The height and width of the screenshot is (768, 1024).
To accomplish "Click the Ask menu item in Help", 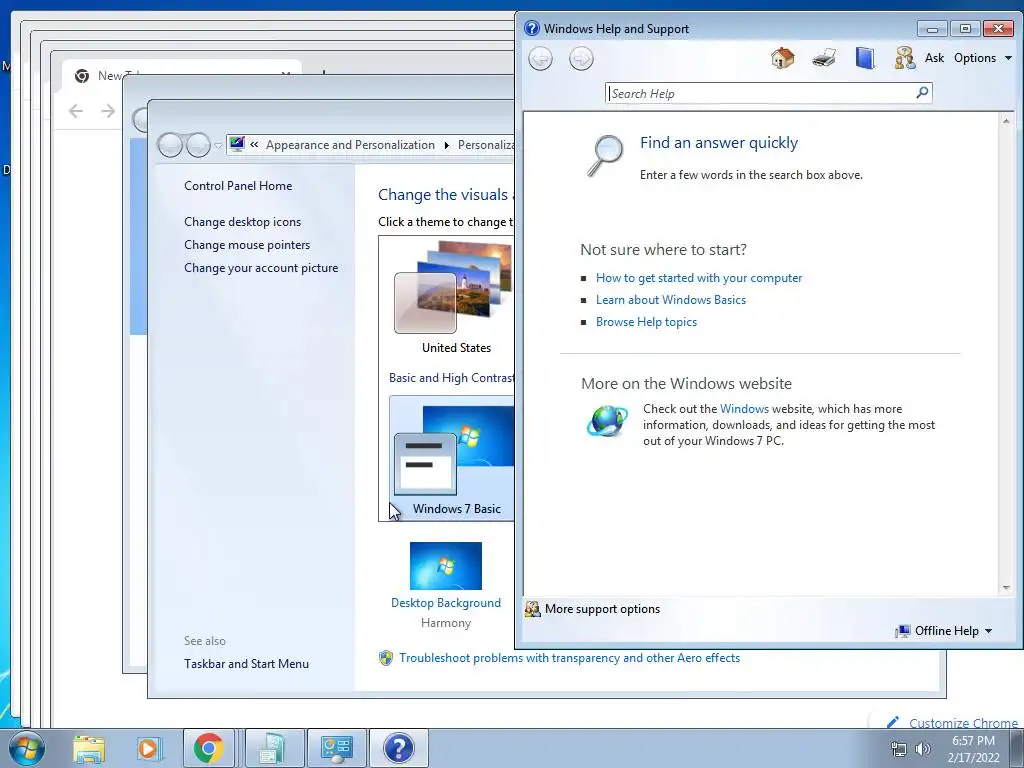I will tap(934, 58).
